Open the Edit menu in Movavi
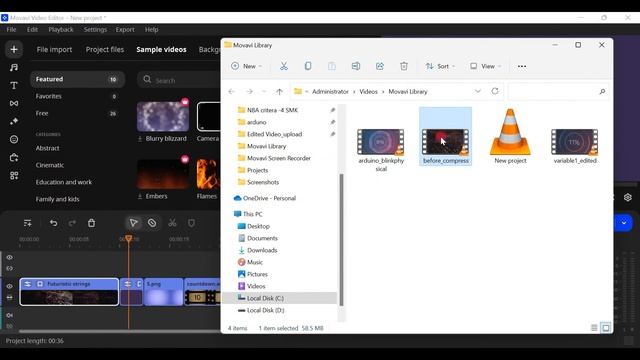The height and width of the screenshot is (360, 640). [x=32, y=29]
